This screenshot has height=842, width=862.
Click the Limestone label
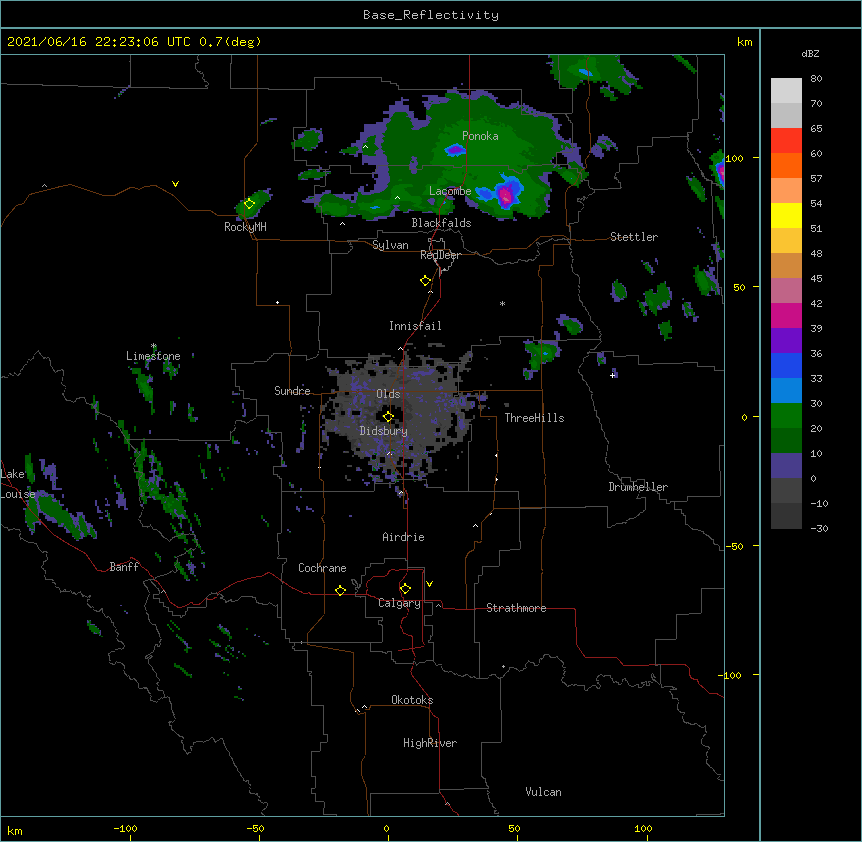tap(153, 356)
